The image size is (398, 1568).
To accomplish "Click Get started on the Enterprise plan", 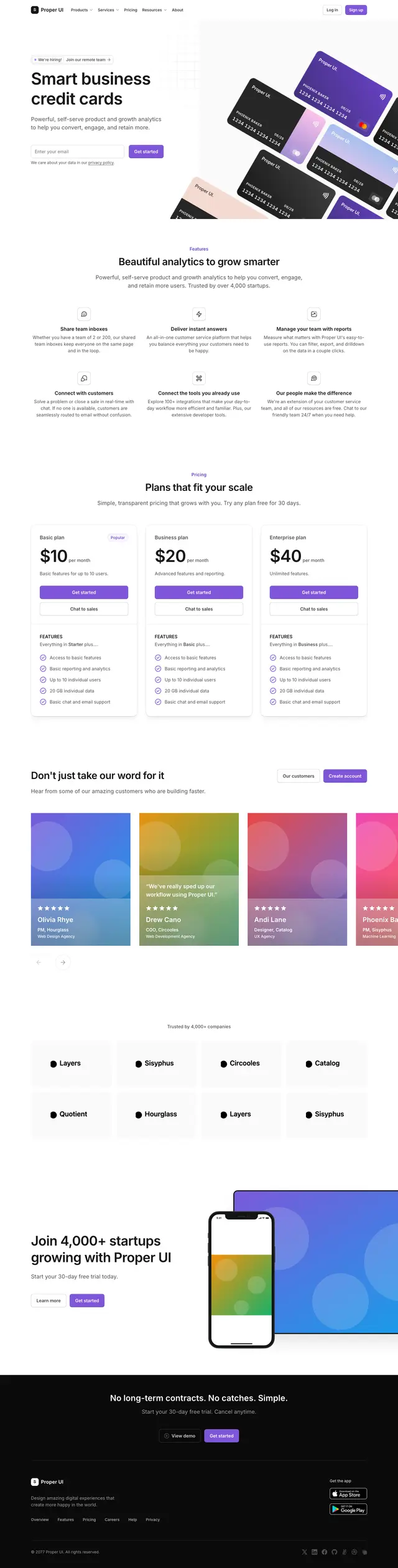I will pos(314,592).
